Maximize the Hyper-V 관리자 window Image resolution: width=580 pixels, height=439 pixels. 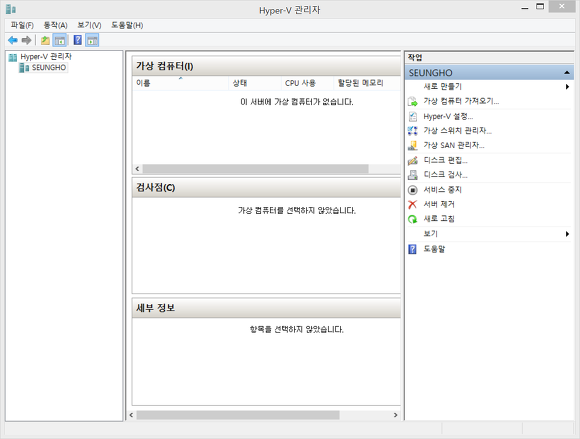[540, 7]
